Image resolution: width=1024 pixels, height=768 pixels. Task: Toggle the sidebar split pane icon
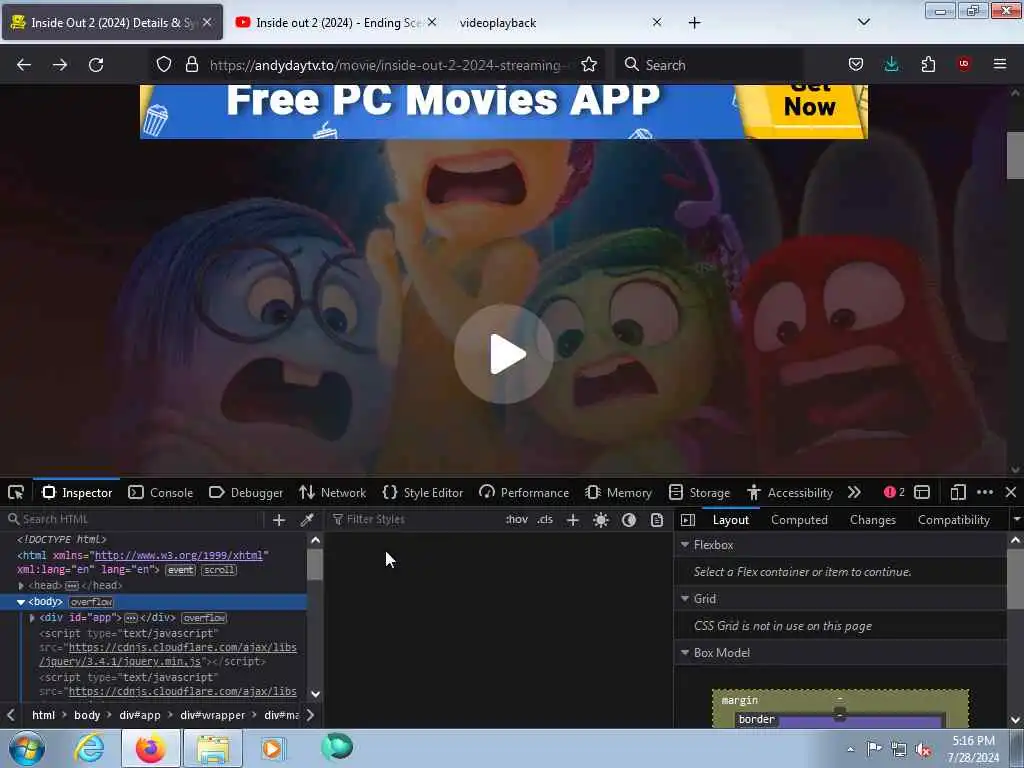[688, 520]
